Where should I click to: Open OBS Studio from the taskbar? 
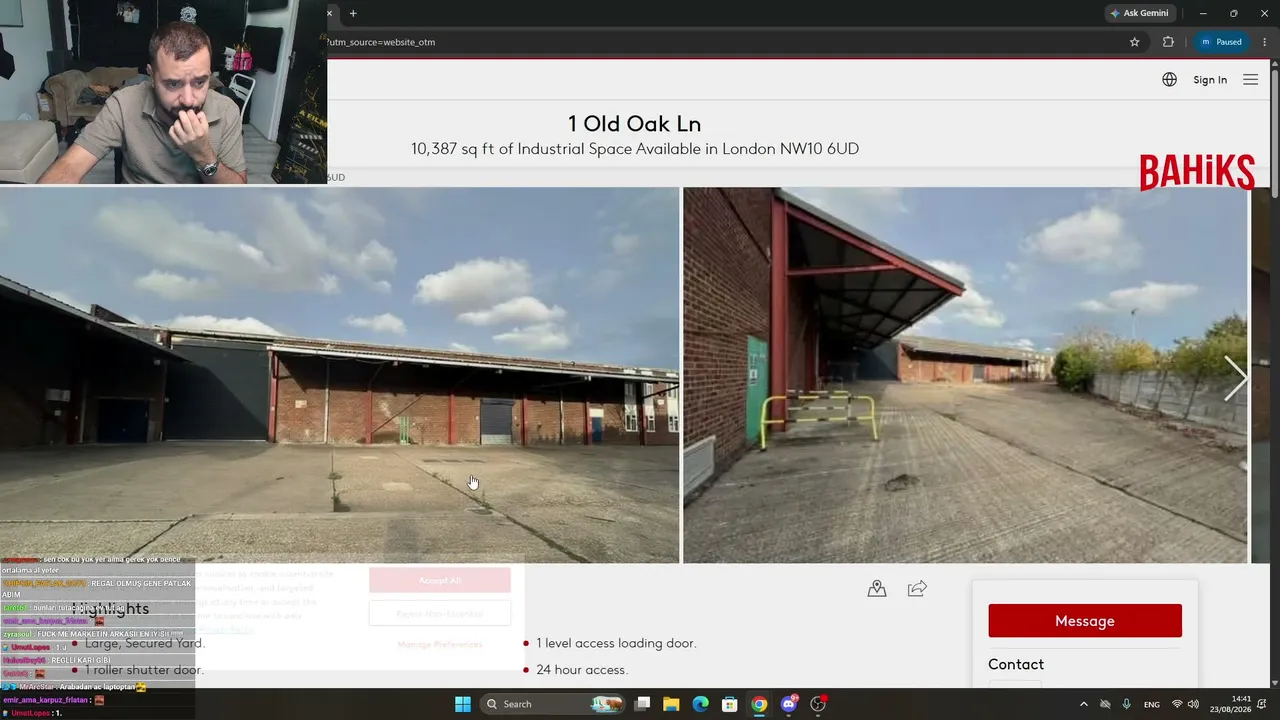point(818,704)
